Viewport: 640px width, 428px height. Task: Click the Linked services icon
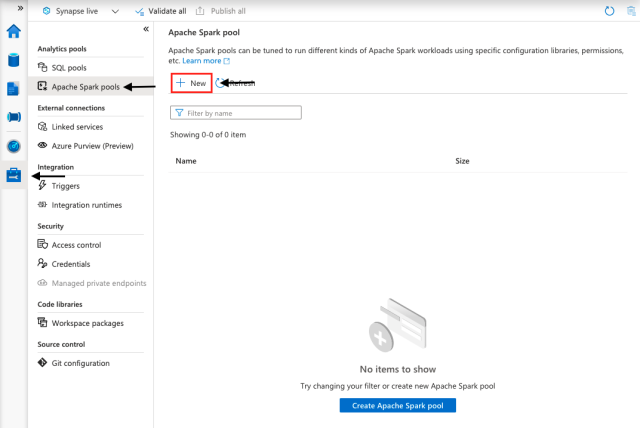click(x=42, y=126)
